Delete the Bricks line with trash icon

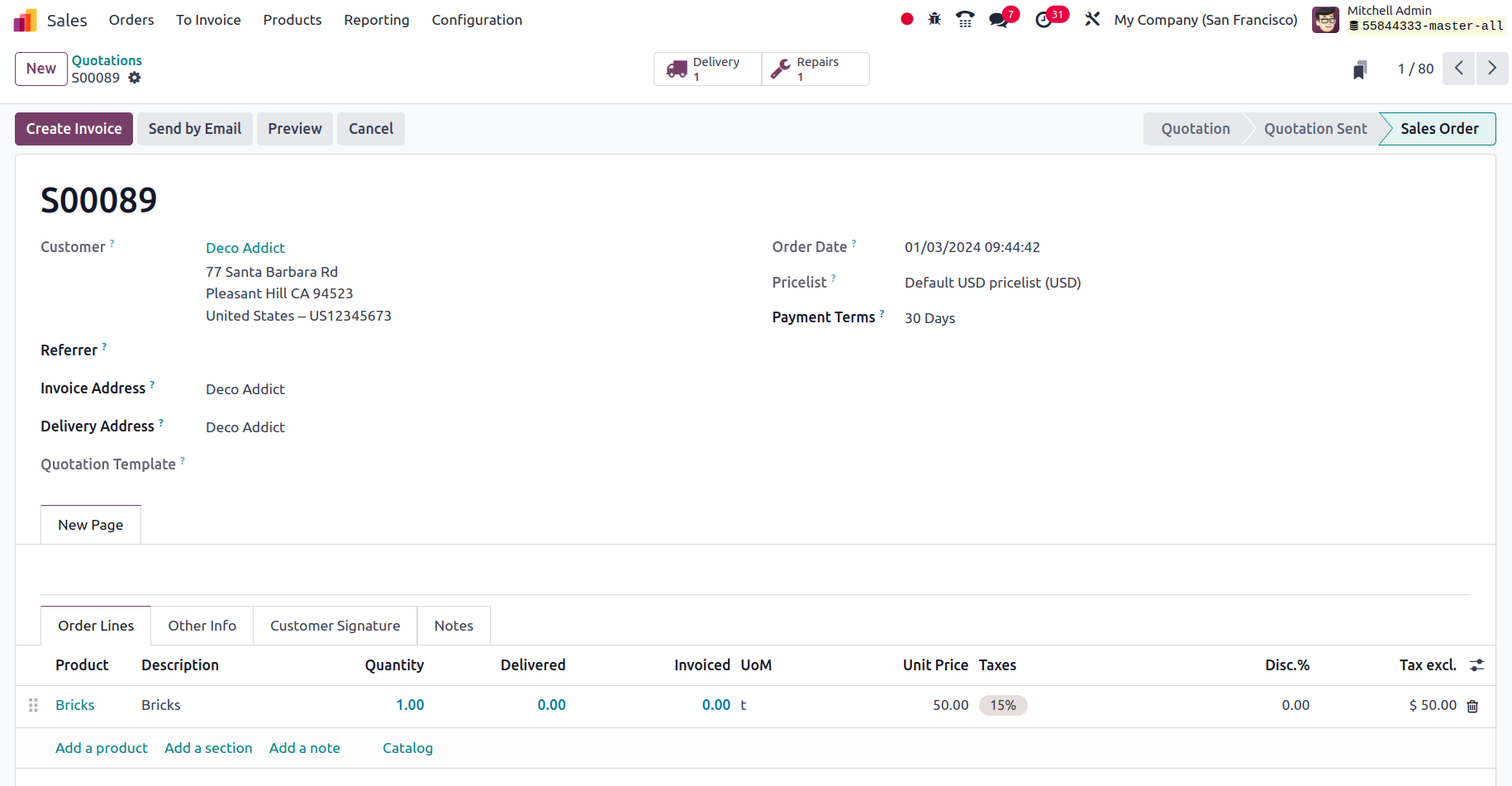click(1472, 706)
